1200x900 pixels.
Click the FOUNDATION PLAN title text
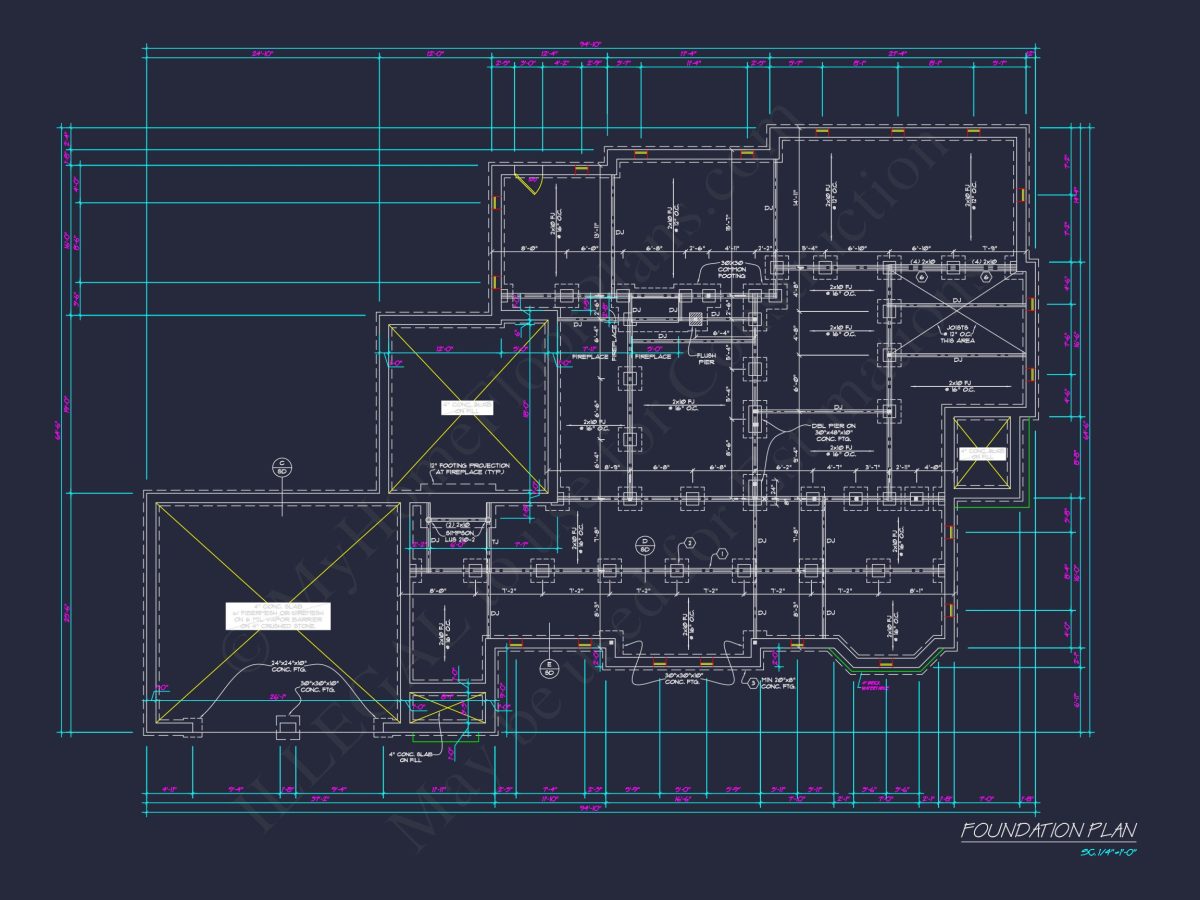[x=1049, y=830]
